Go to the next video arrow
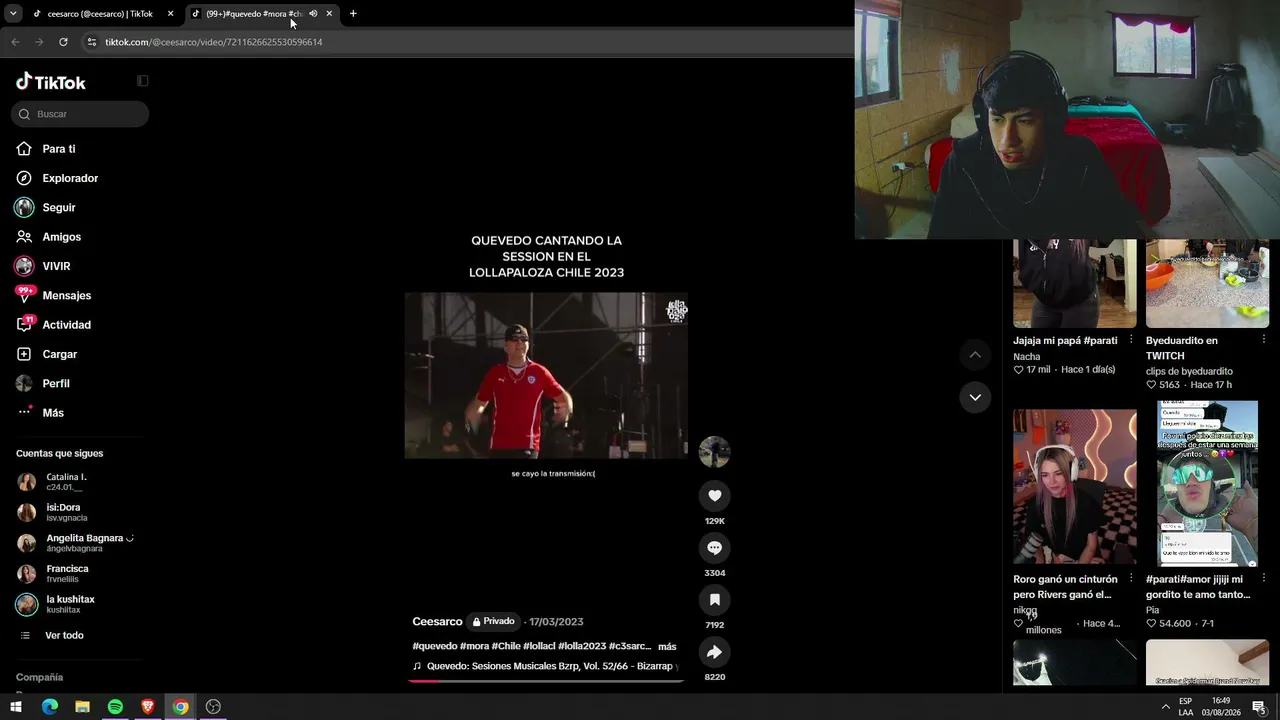This screenshot has height=720, width=1280. [975, 397]
